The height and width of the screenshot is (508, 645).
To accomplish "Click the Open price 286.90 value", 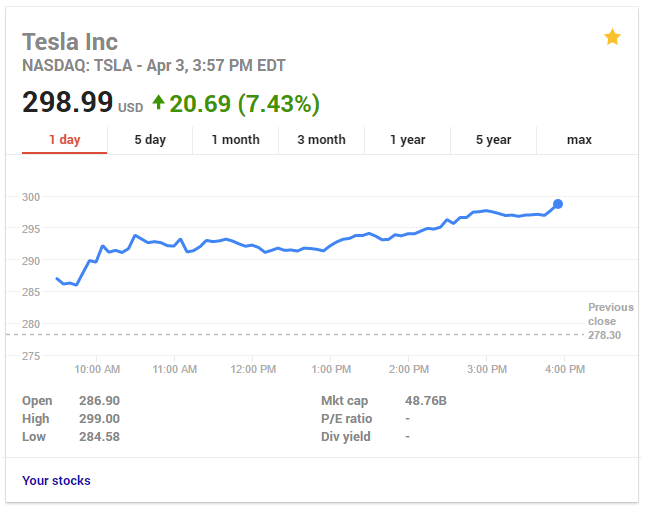I will (x=100, y=400).
